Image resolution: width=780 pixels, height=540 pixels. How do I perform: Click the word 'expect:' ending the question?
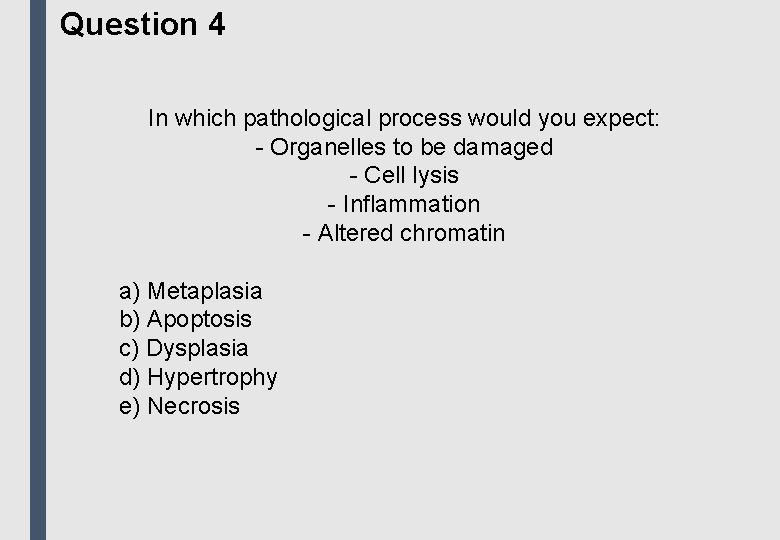[x=621, y=118]
